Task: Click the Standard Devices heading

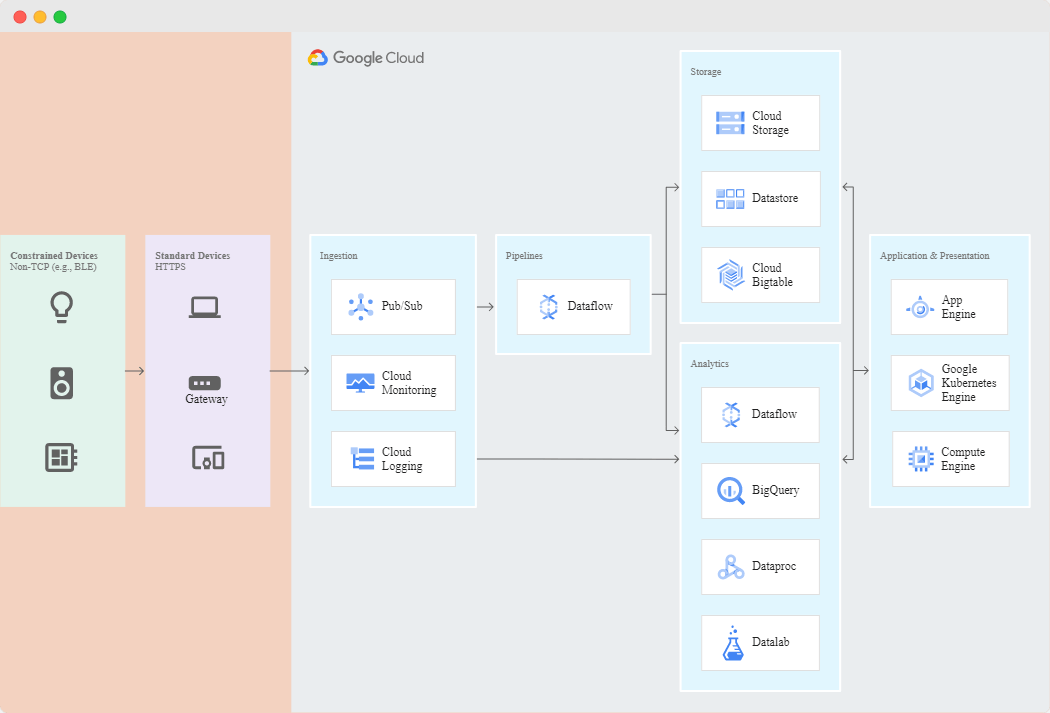Action: tap(192, 256)
